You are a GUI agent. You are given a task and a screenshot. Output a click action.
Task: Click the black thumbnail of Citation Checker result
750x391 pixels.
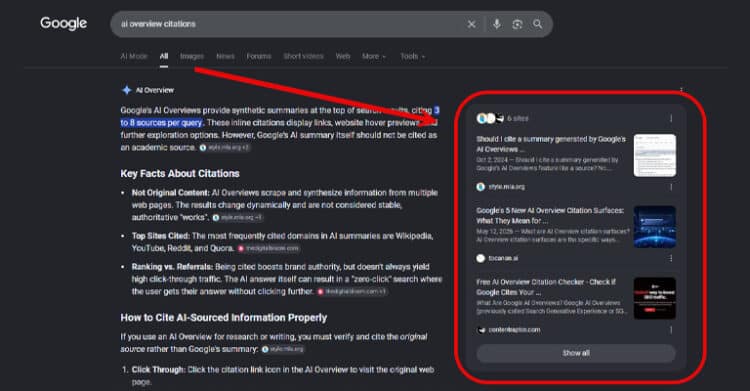click(655, 298)
